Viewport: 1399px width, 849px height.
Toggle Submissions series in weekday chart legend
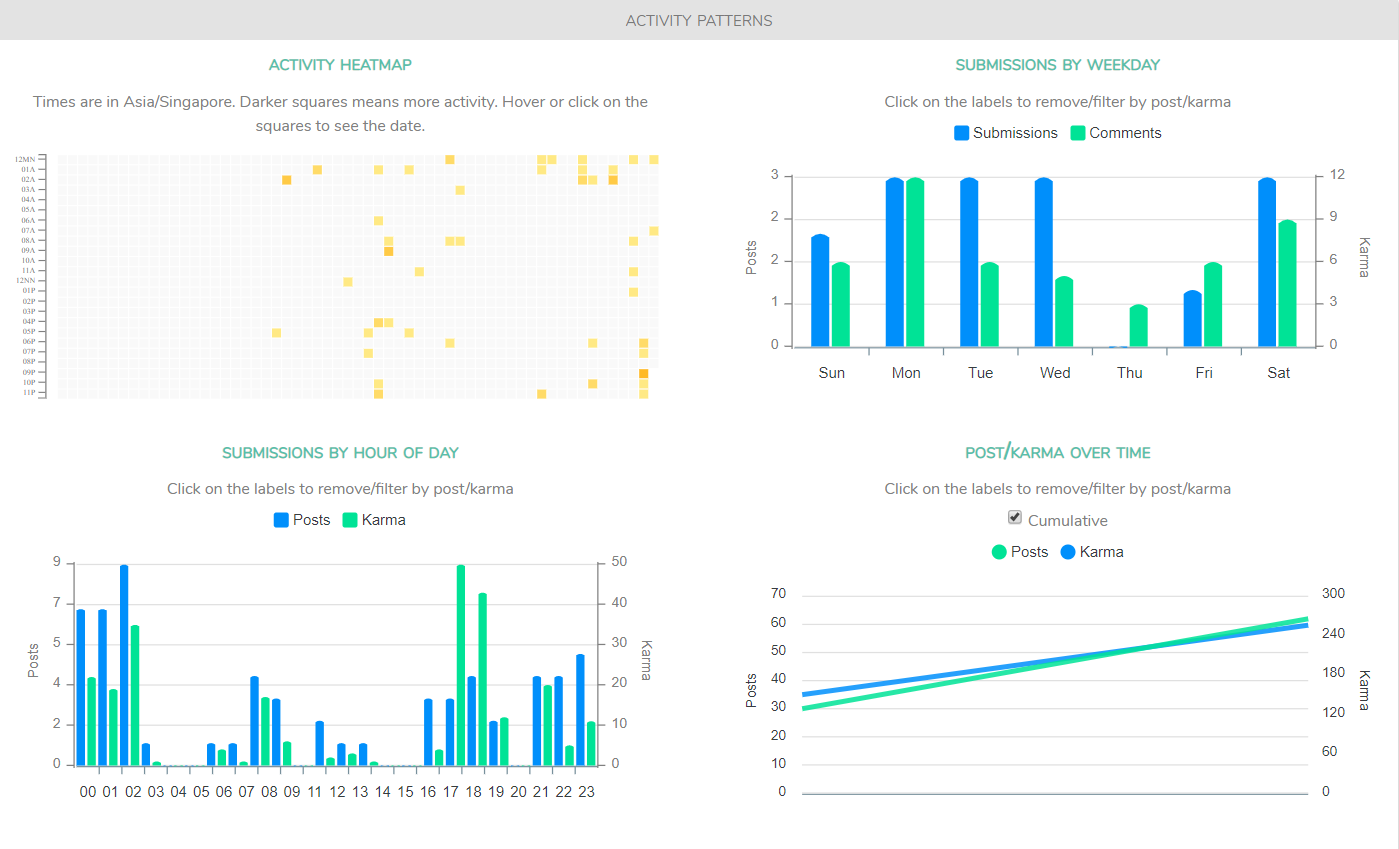(1006, 133)
